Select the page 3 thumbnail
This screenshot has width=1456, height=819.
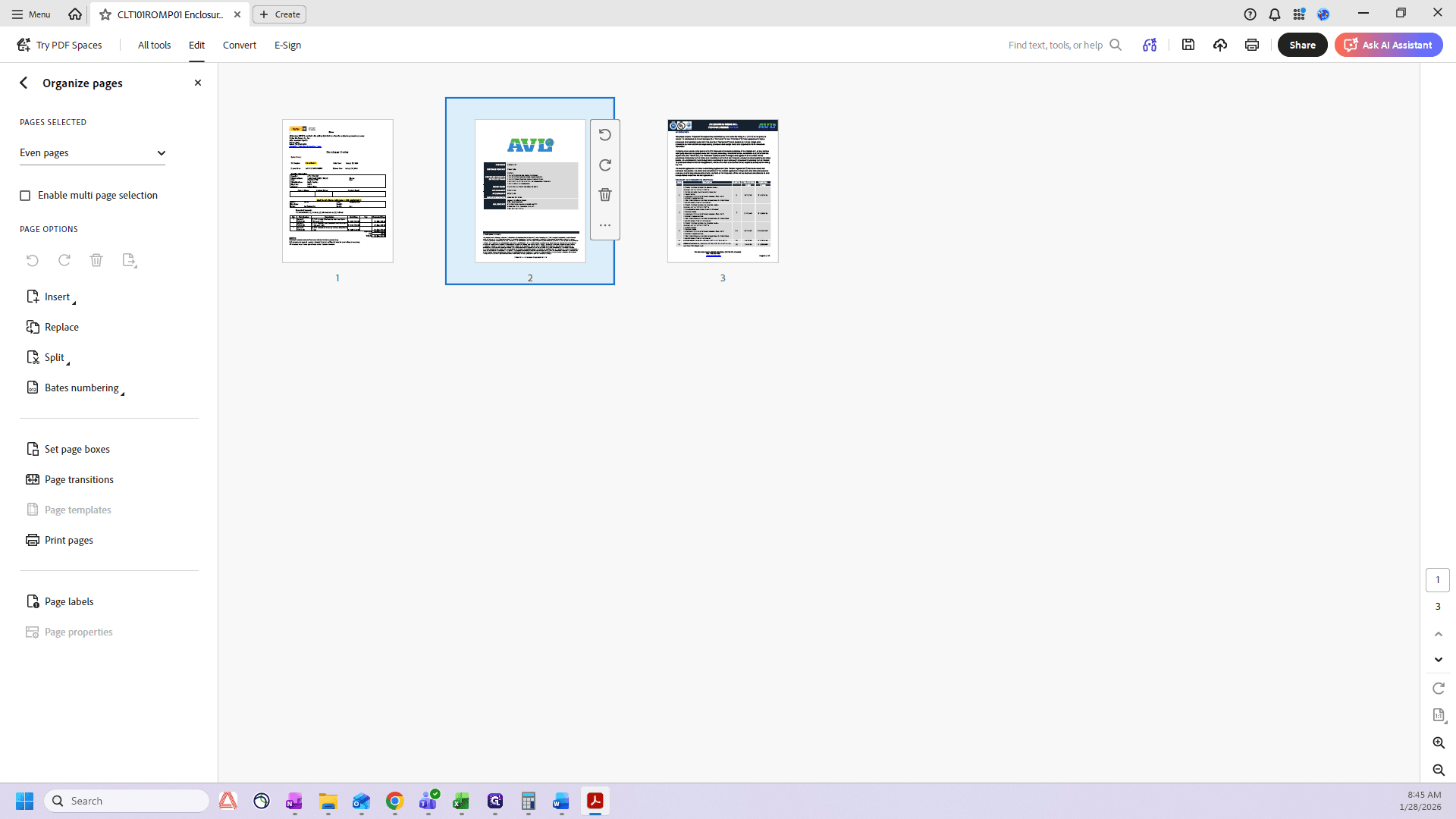pyautogui.click(x=723, y=191)
